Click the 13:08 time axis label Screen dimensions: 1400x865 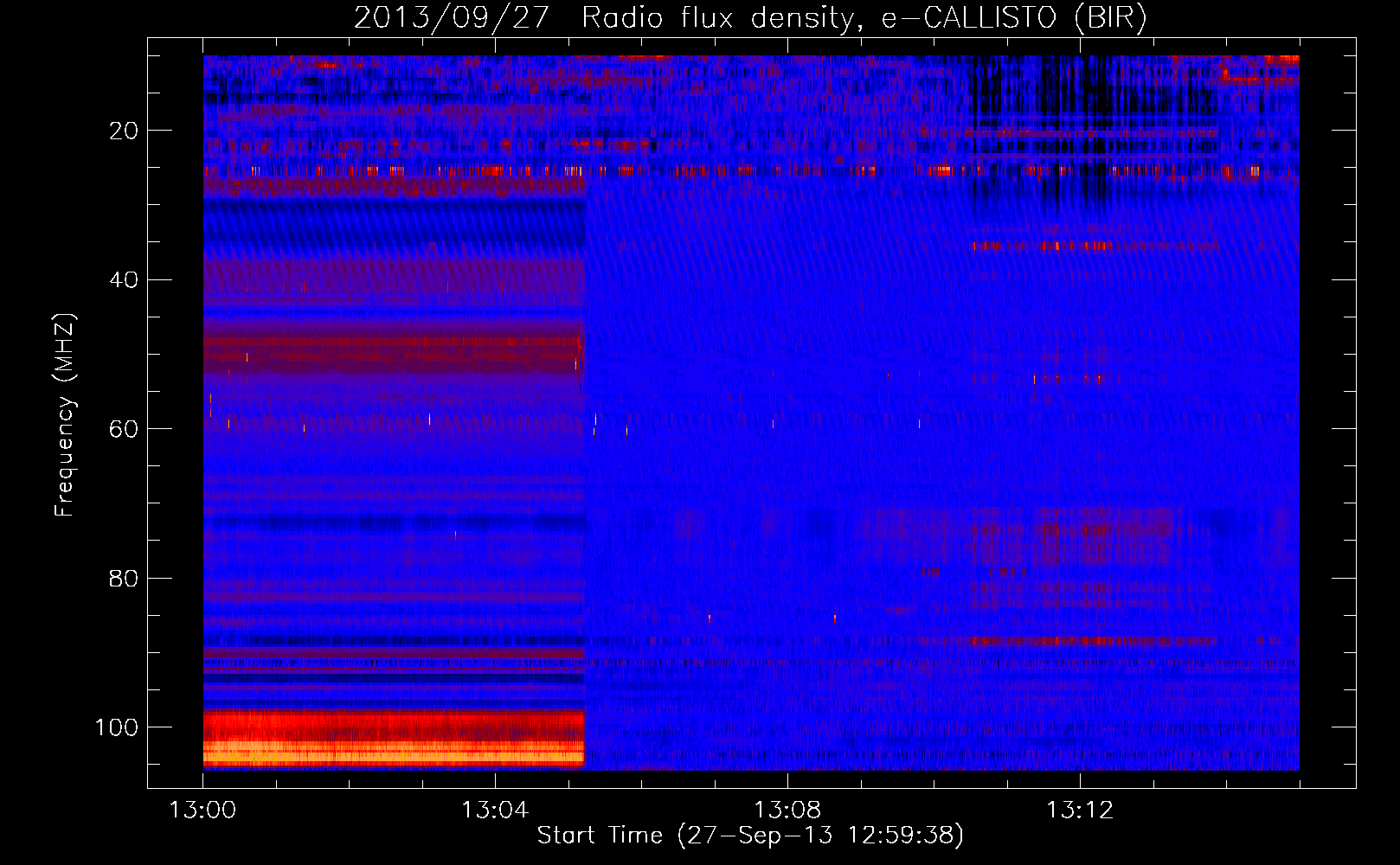pyautogui.click(x=787, y=811)
